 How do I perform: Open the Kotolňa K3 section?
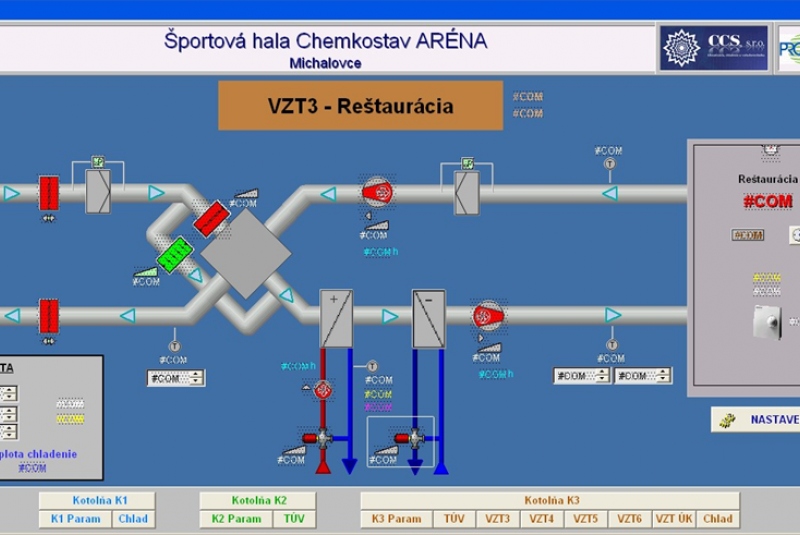(x=551, y=500)
